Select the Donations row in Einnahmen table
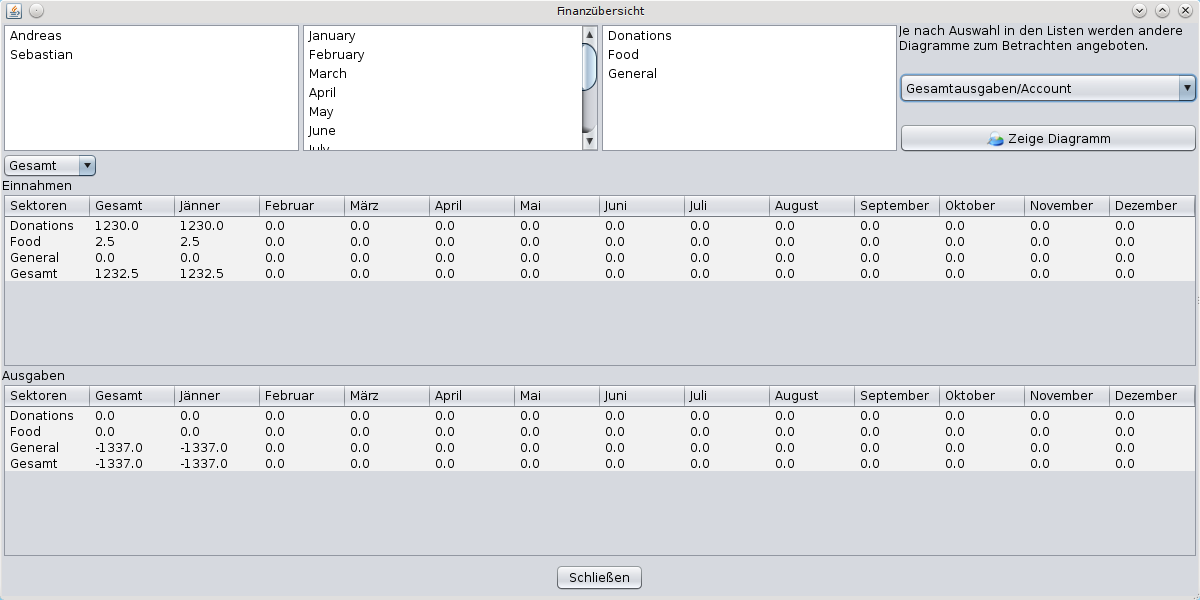This screenshot has height=600, width=1200. pos(600,226)
